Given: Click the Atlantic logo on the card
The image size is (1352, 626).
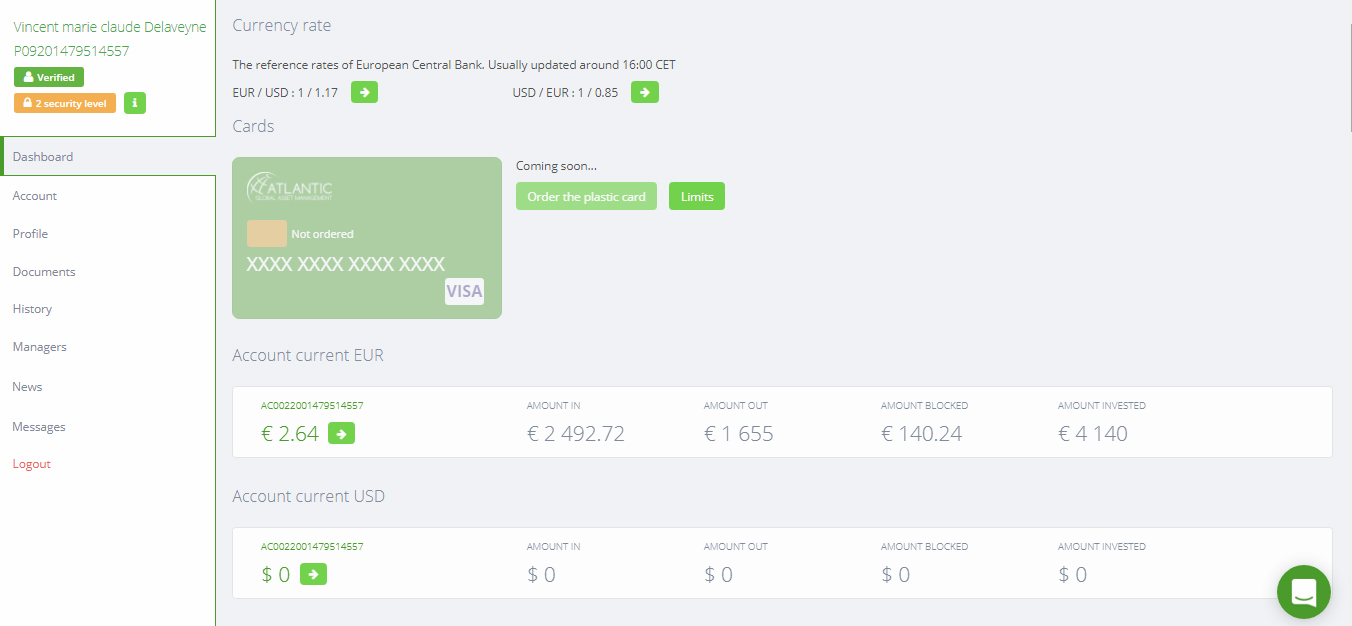Looking at the screenshot, I should point(290,187).
